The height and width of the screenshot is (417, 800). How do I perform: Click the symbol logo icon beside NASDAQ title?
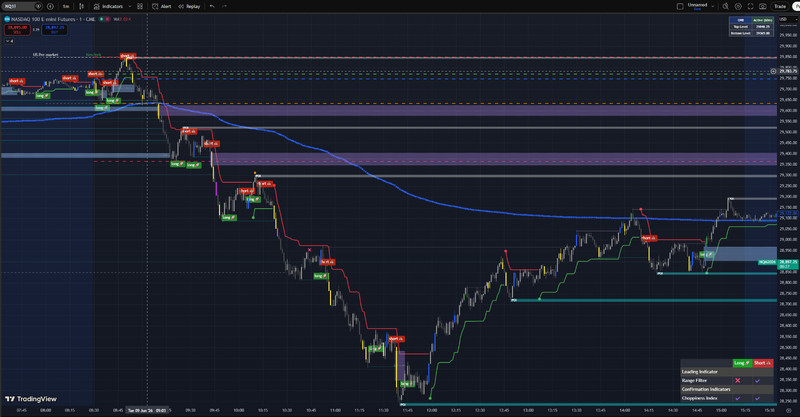(x=7, y=19)
